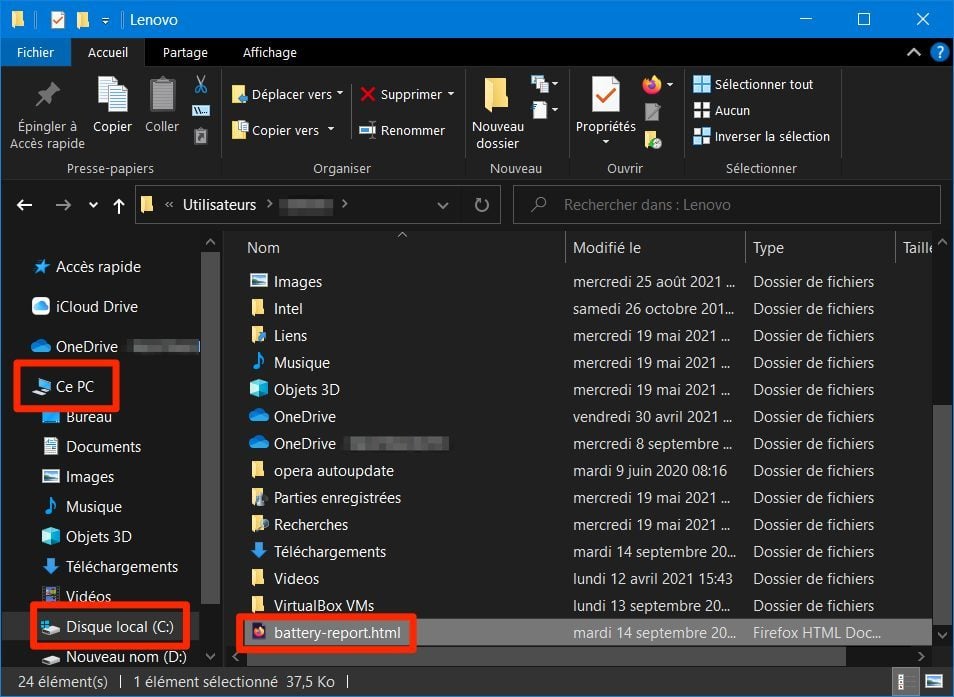Viewport: 954px width, 697px height.
Task: Click the help question mark icon
Action: pos(939,53)
